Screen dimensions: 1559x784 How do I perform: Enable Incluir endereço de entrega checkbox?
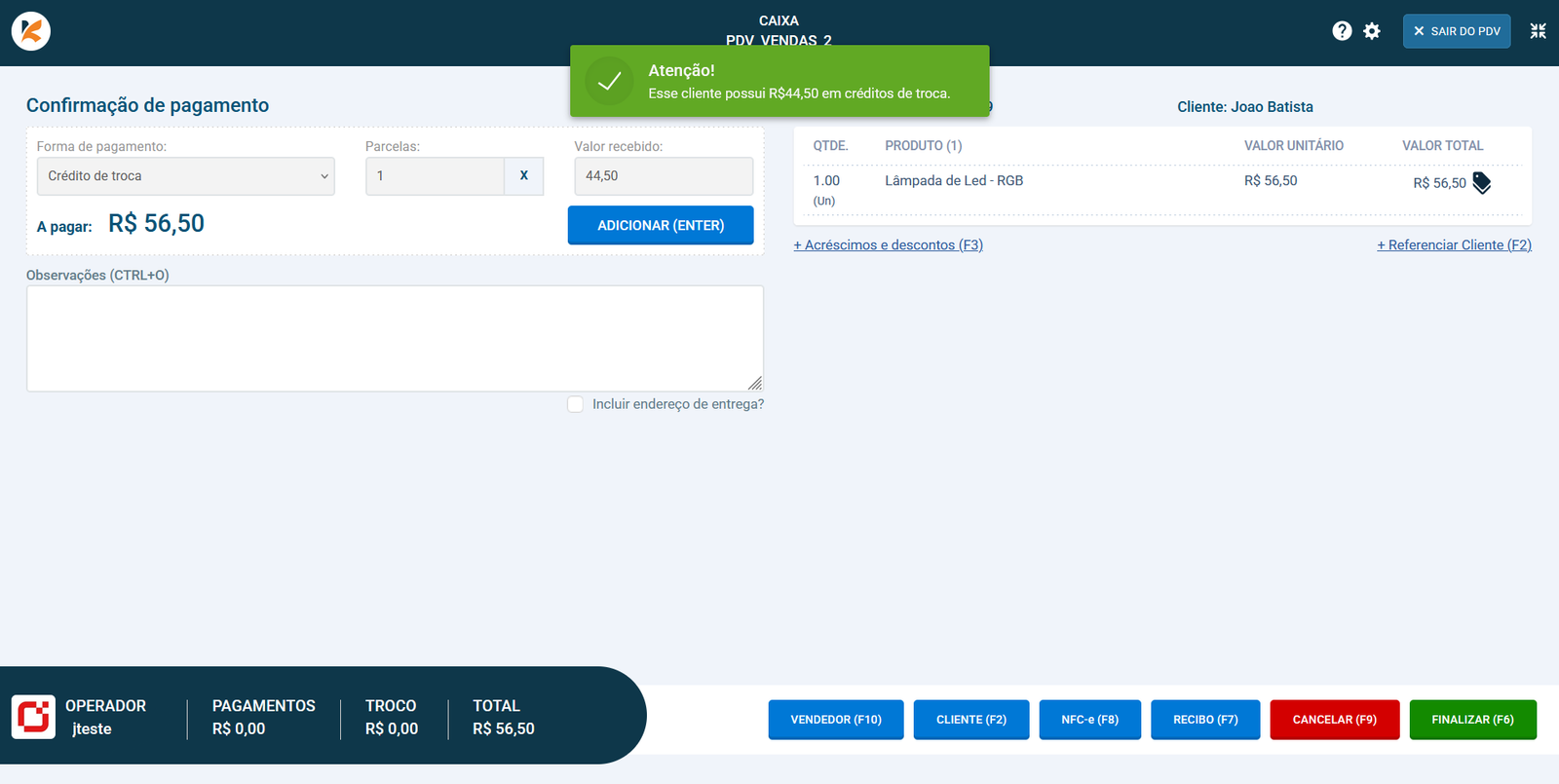(576, 404)
